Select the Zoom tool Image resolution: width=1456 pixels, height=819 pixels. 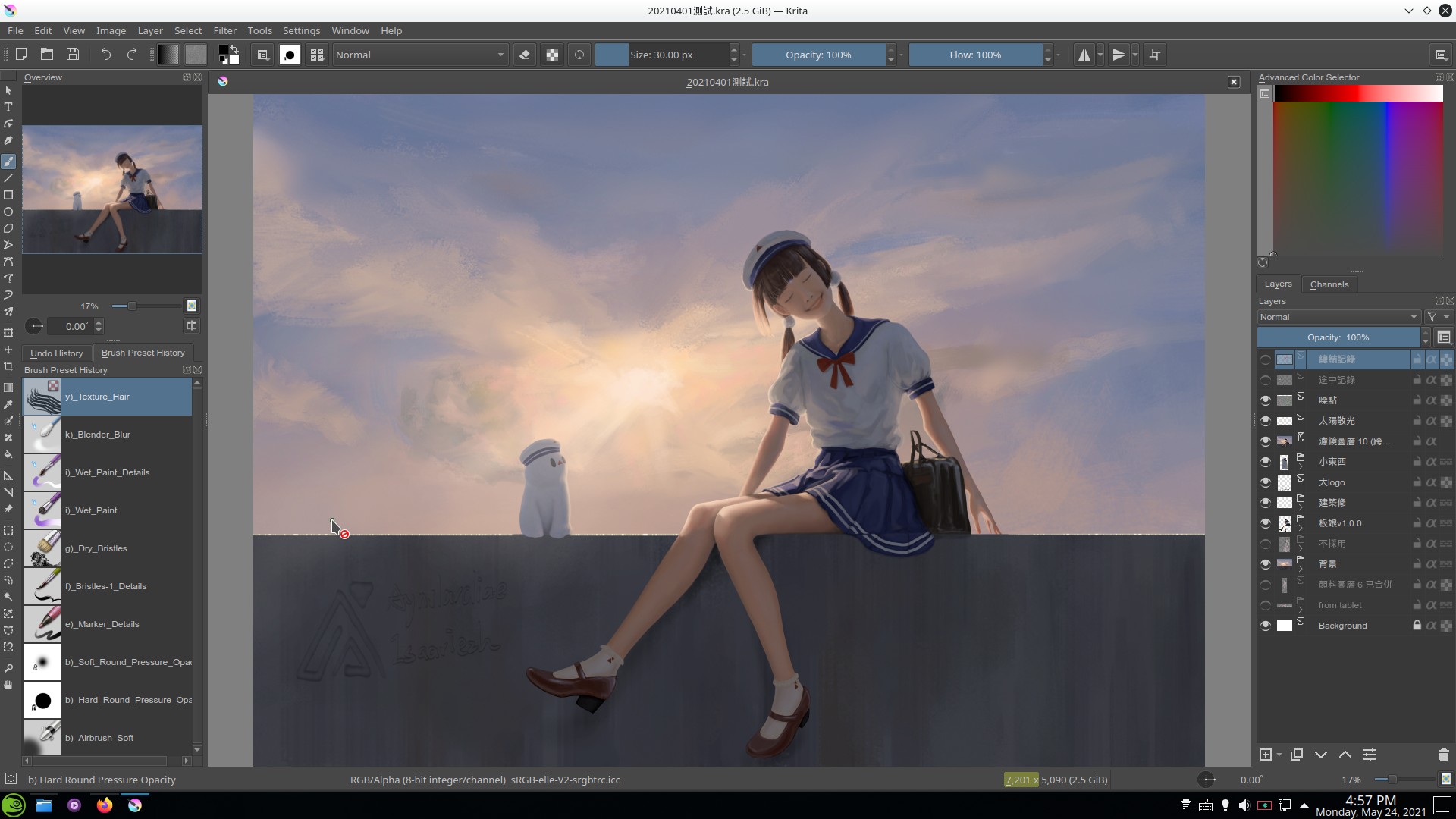point(8,668)
